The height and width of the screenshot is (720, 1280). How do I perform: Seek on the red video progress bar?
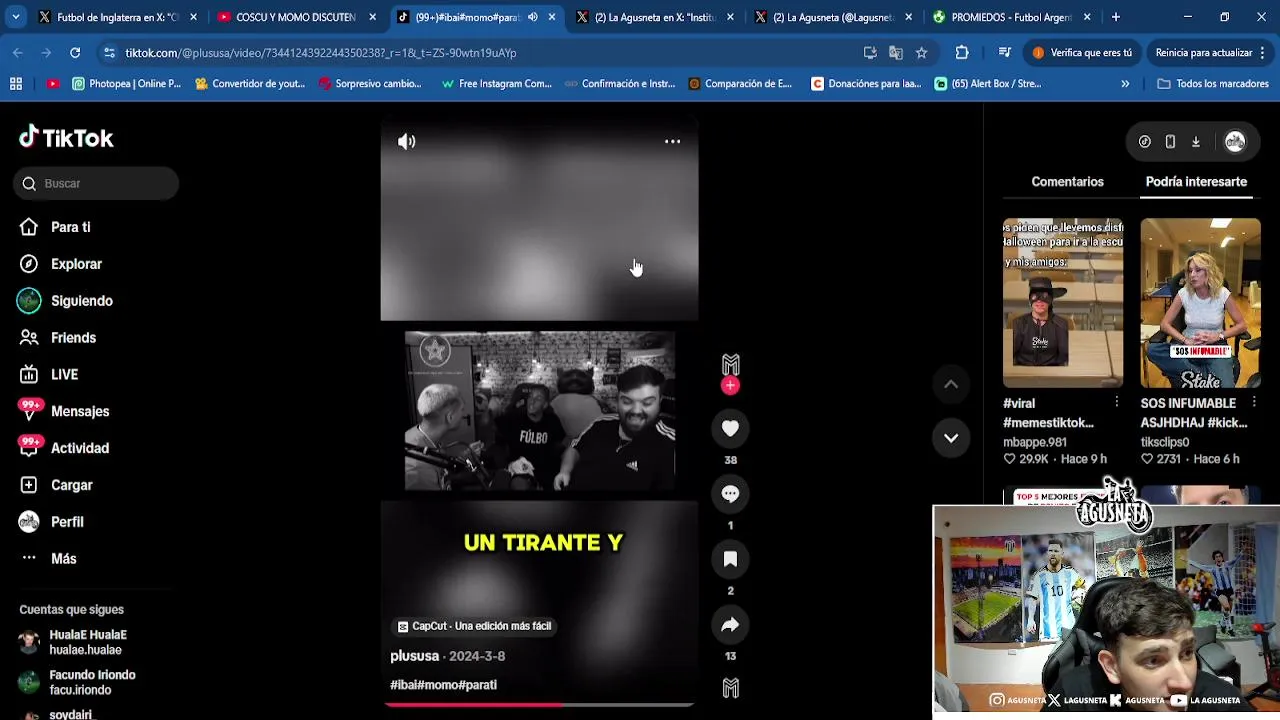click(539, 704)
